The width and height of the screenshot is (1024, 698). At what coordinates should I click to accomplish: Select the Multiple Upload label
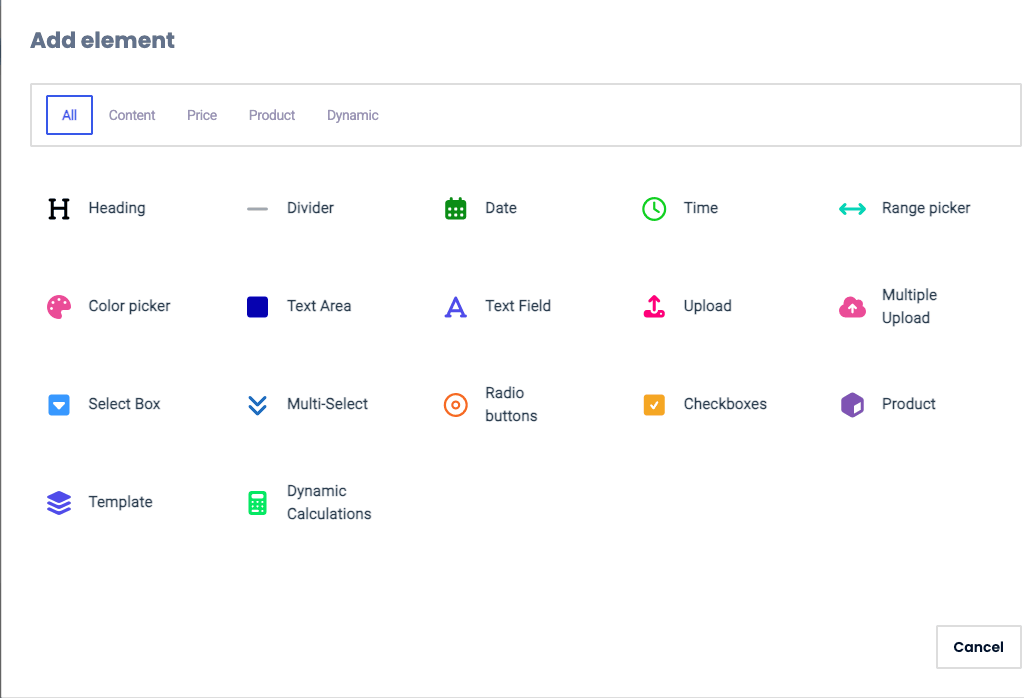point(909,306)
